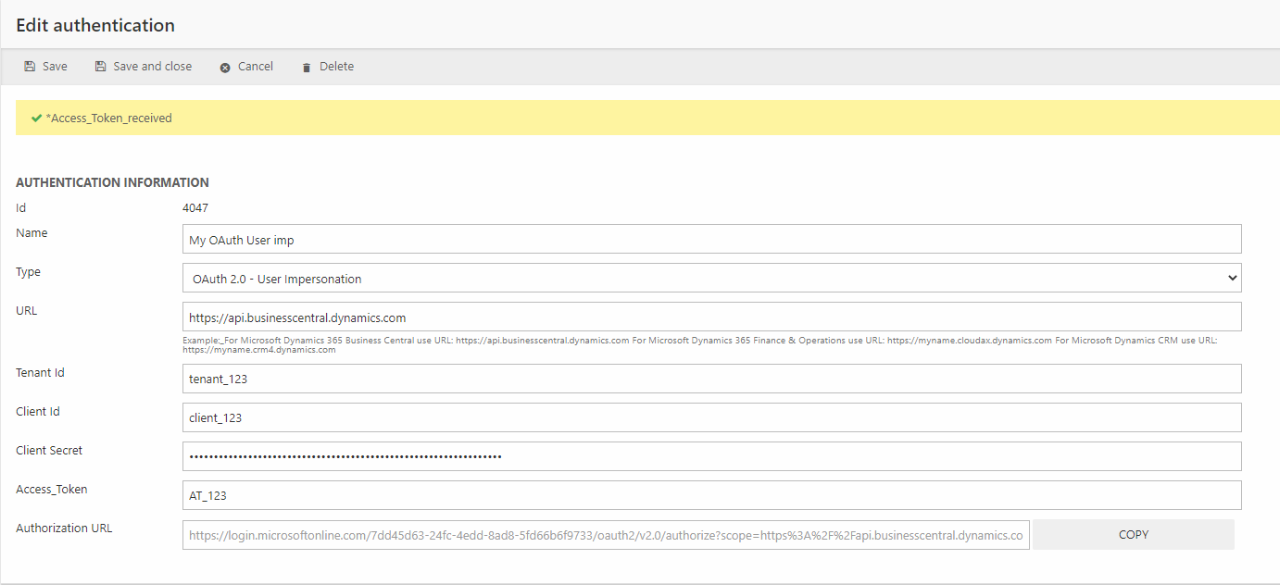Click the floppy disk icon beside Save
Image resolution: width=1280 pixels, height=585 pixels.
tap(30, 67)
